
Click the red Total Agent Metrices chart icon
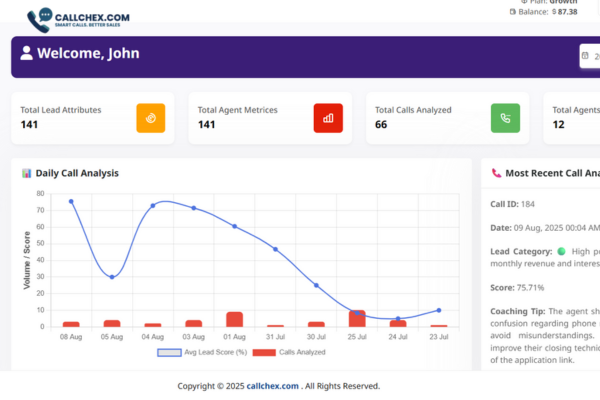[x=328, y=118]
